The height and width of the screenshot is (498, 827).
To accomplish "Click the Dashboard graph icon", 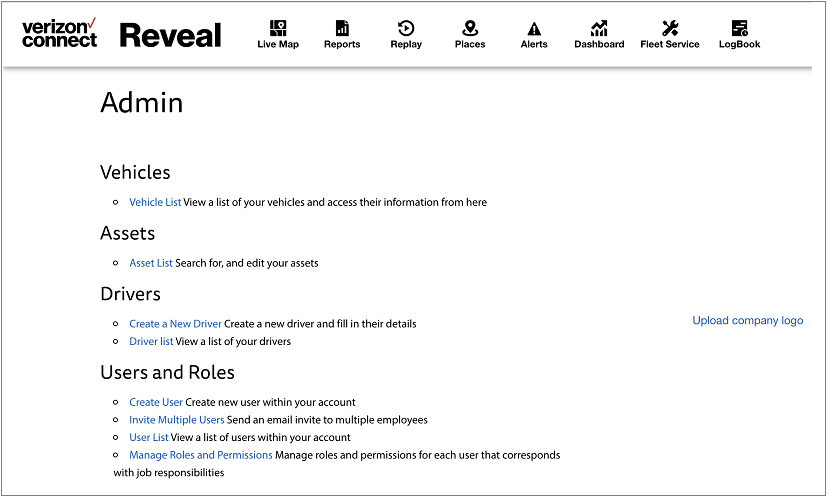I will (x=599, y=28).
